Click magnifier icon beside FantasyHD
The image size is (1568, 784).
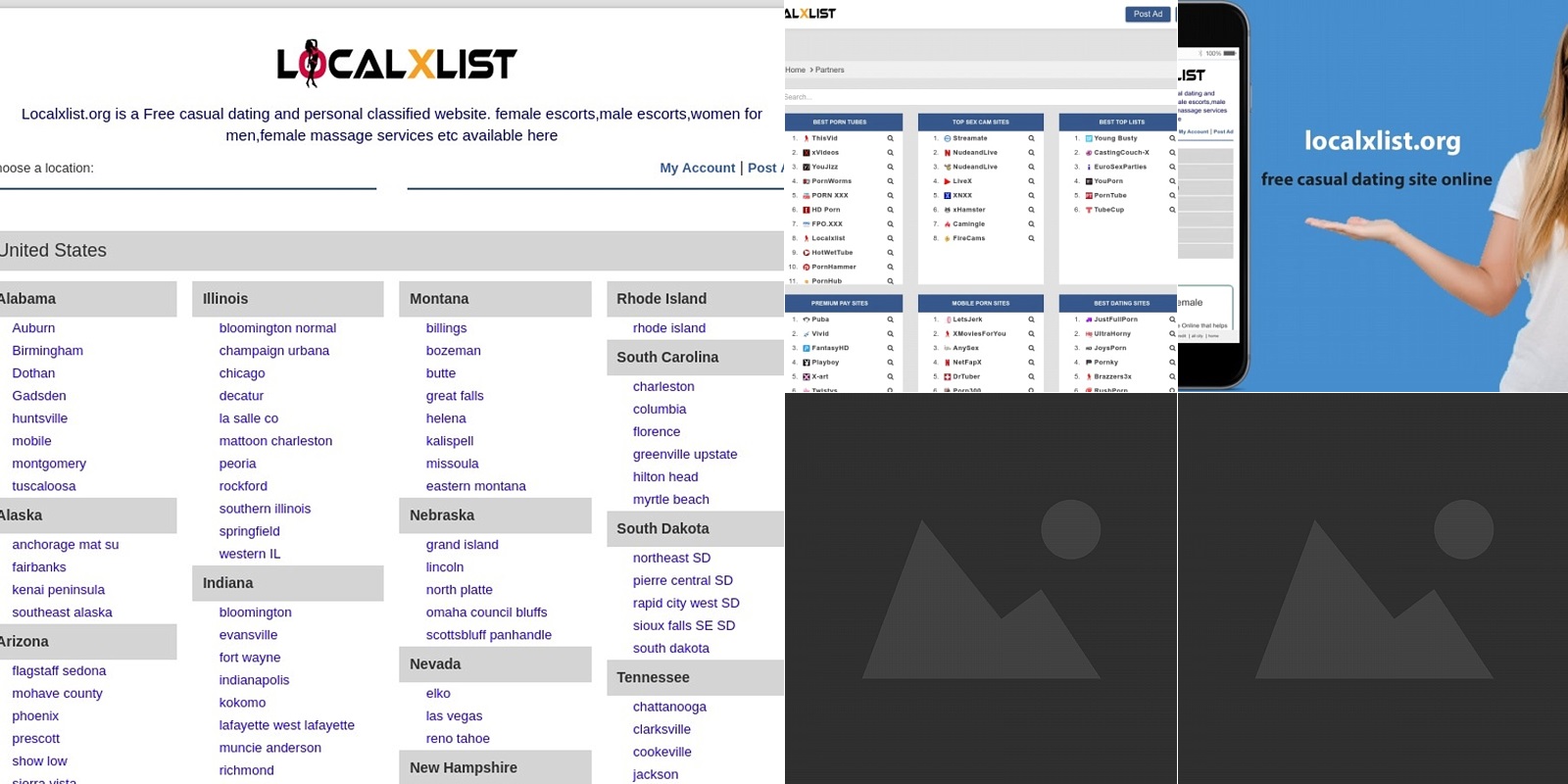[x=890, y=348]
